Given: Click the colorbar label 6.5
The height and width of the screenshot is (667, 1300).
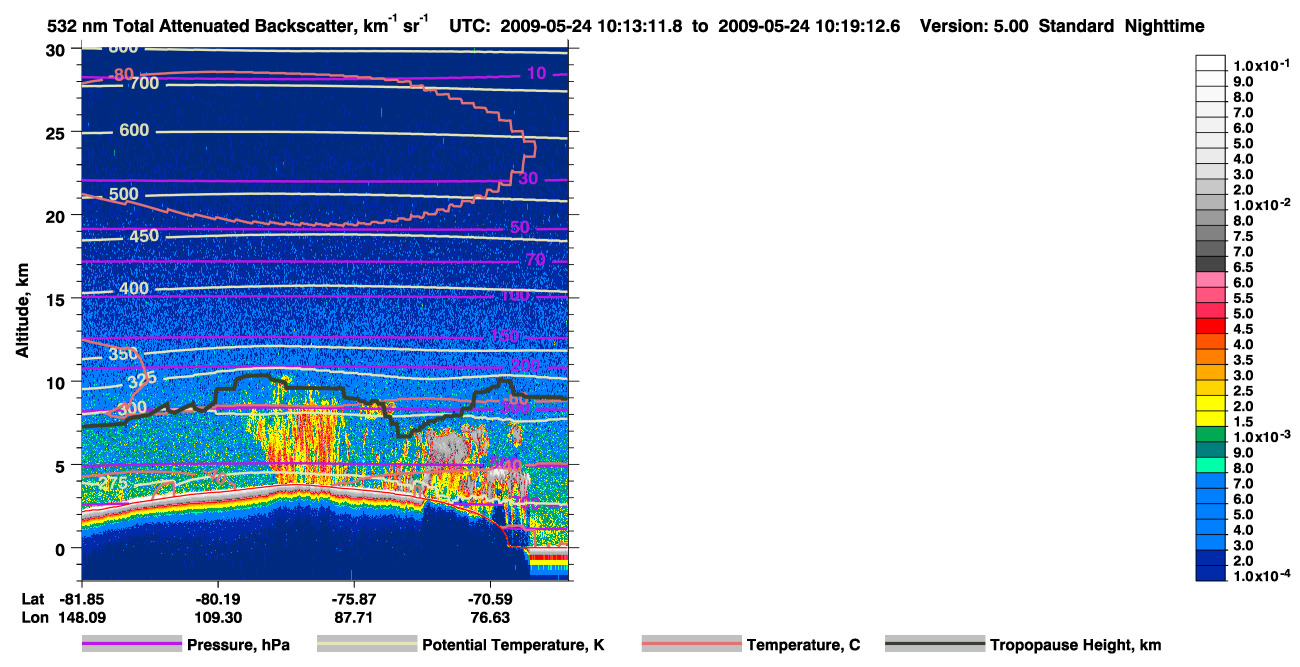Looking at the screenshot, I should [1243, 267].
